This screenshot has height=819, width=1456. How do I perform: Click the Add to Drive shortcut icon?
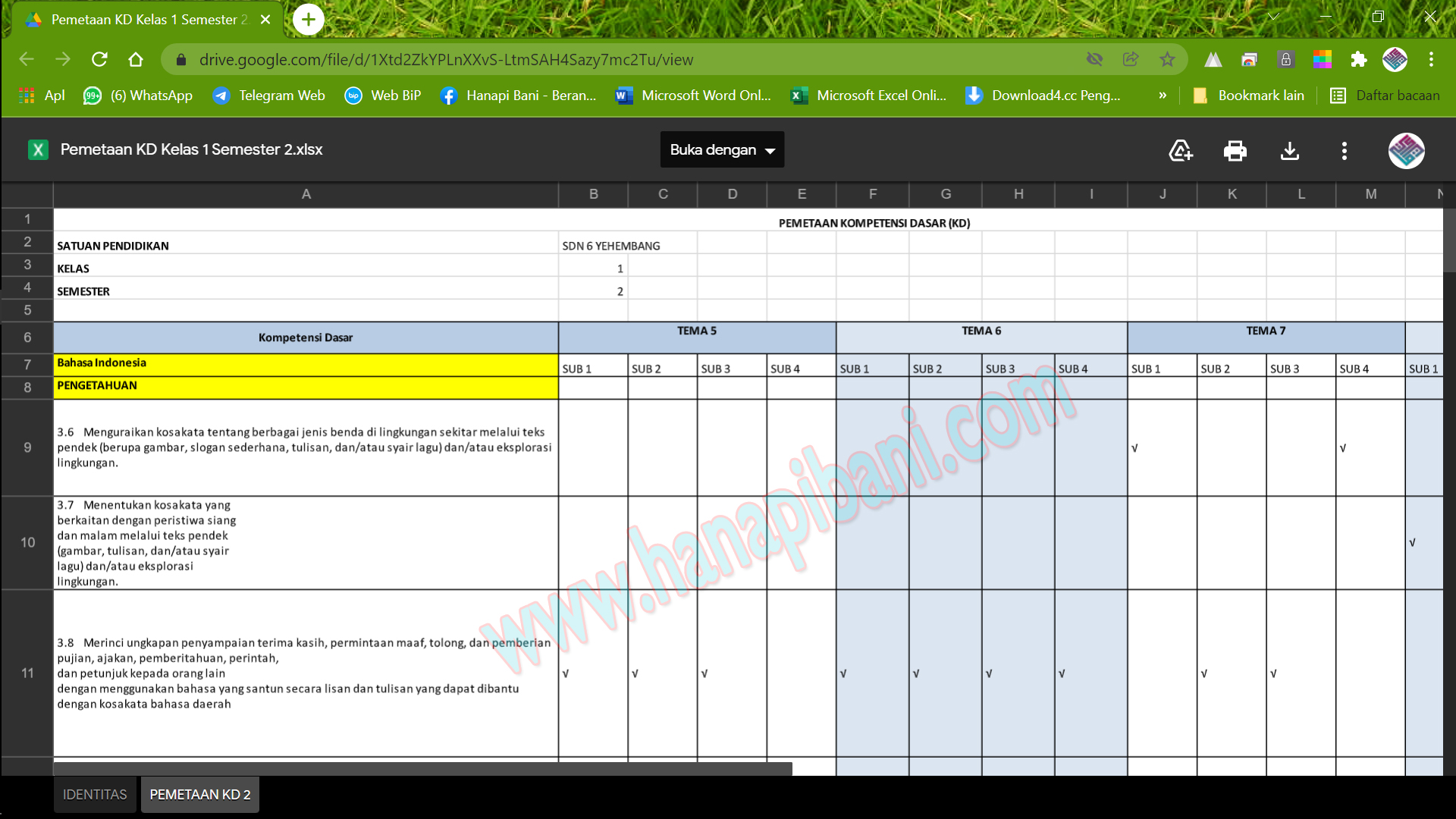(x=1181, y=150)
